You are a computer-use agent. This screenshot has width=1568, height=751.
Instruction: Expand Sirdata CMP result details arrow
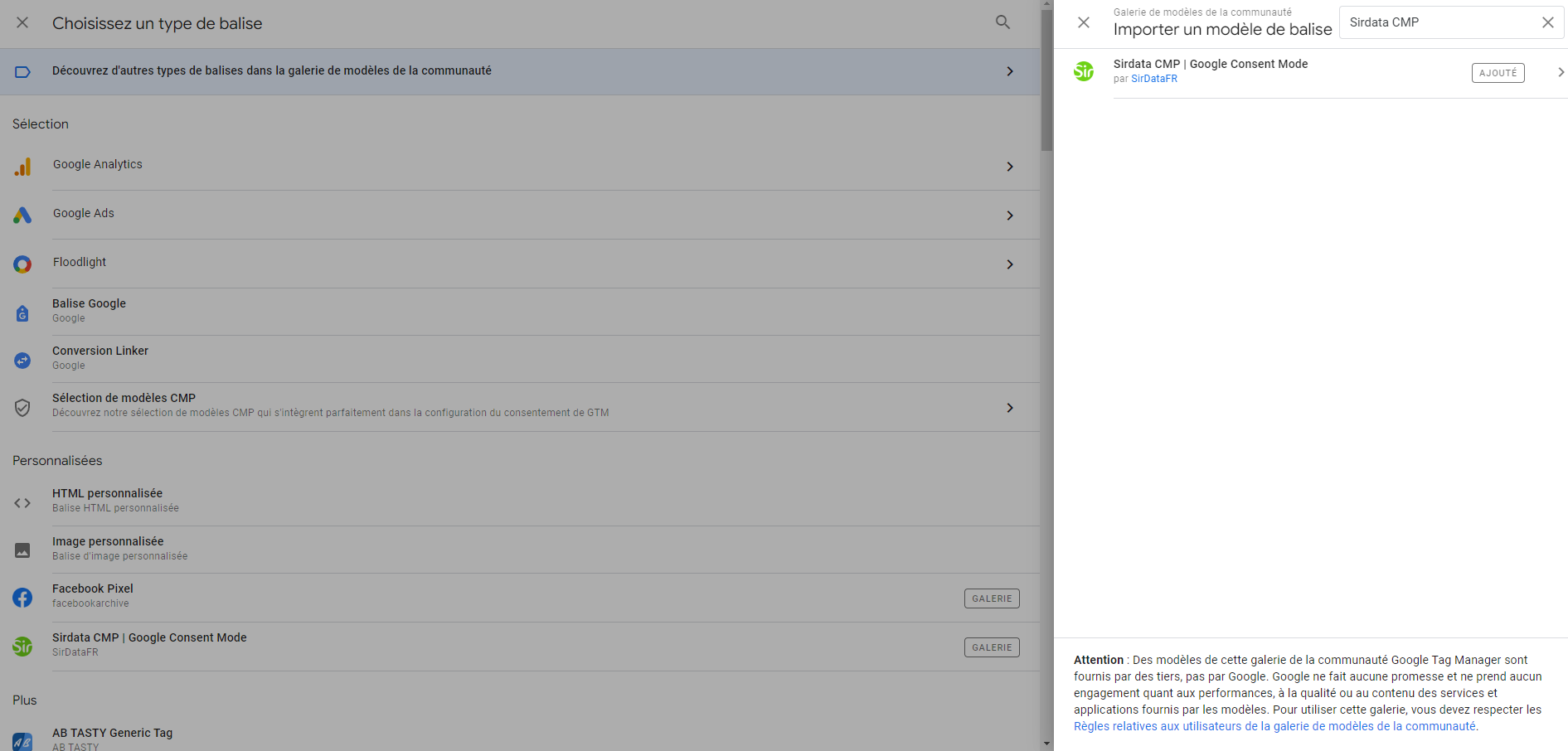click(x=1560, y=73)
